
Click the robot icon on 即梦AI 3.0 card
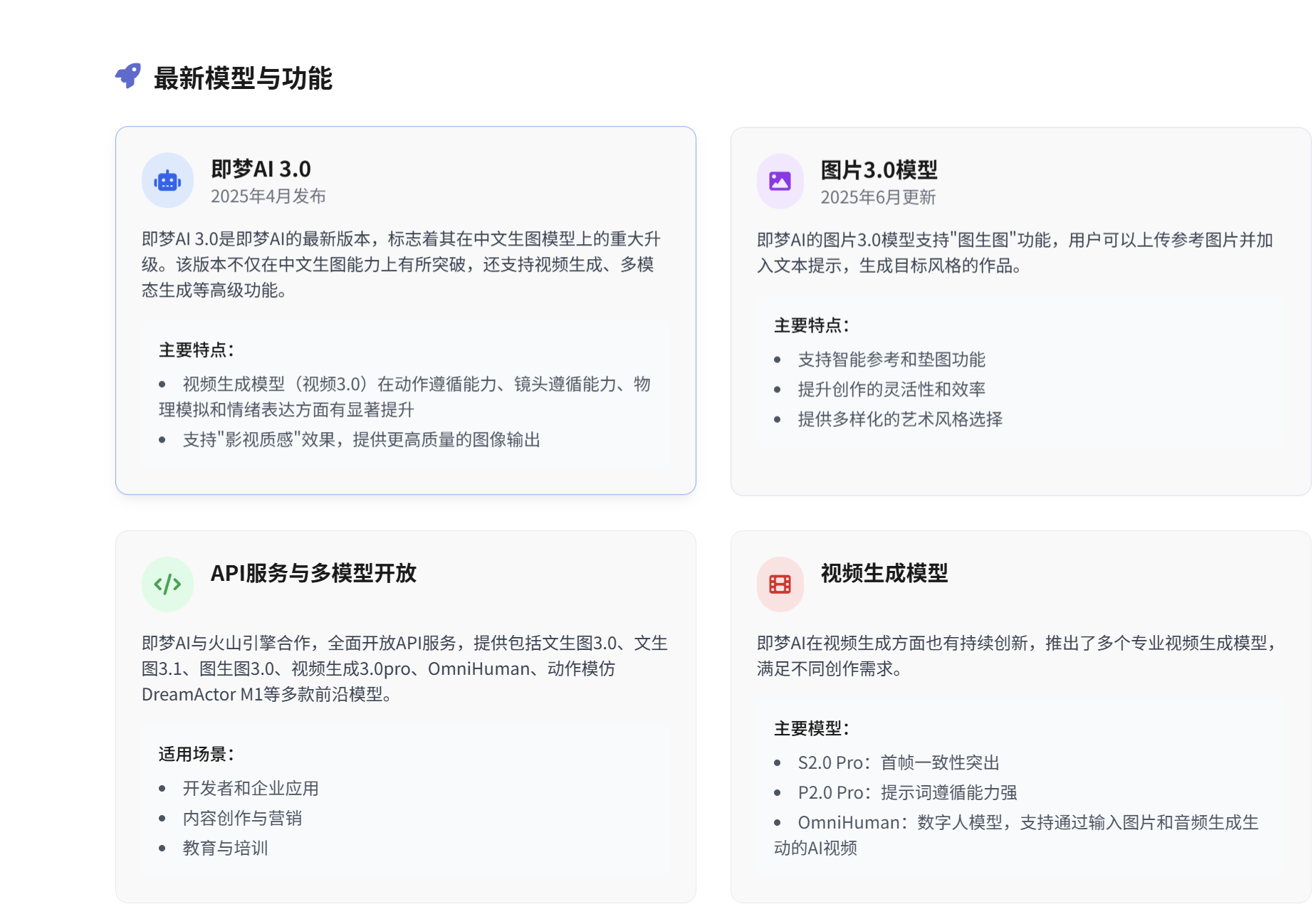pos(167,181)
